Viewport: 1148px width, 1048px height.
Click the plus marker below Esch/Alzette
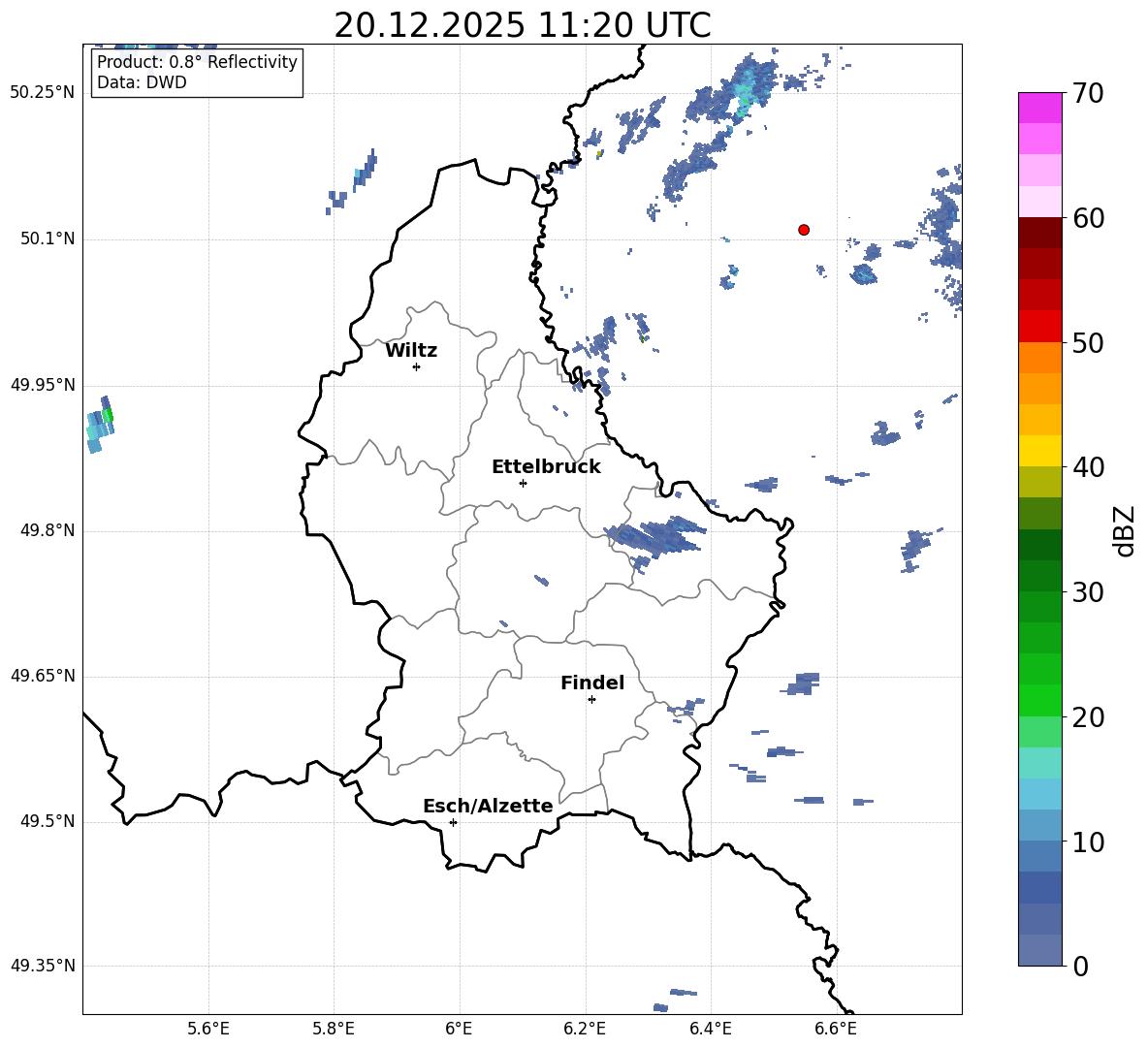pos(453,822)
